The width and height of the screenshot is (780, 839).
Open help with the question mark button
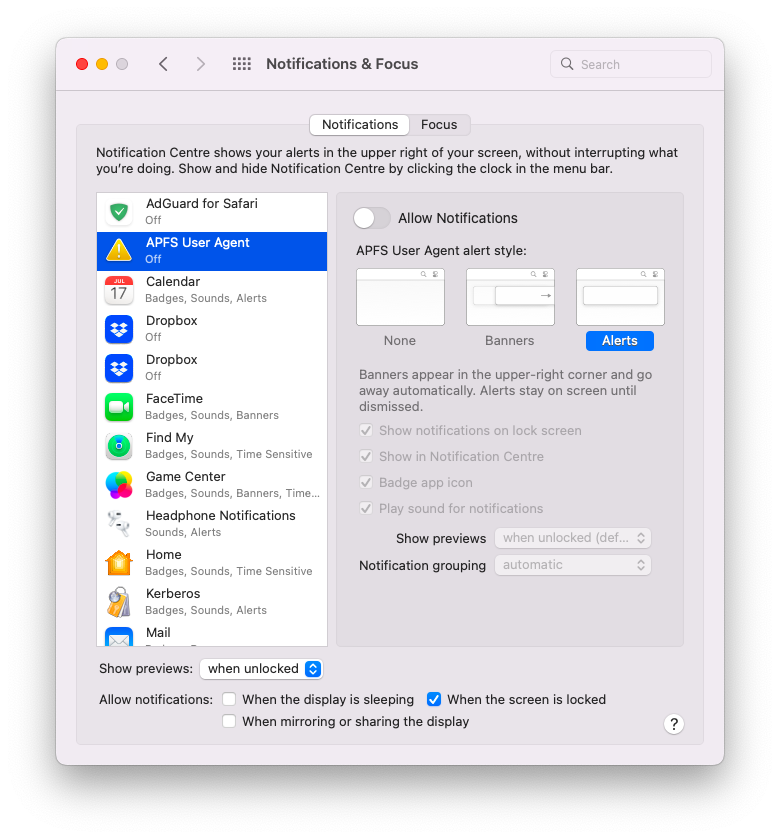(x=674, y=724)
